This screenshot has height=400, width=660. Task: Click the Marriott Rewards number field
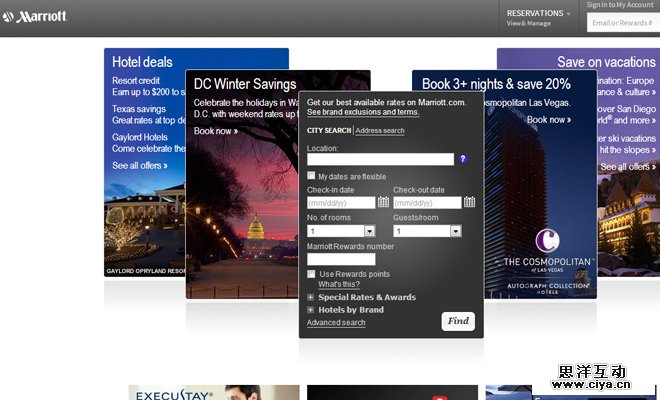click(x=341, y=259)
